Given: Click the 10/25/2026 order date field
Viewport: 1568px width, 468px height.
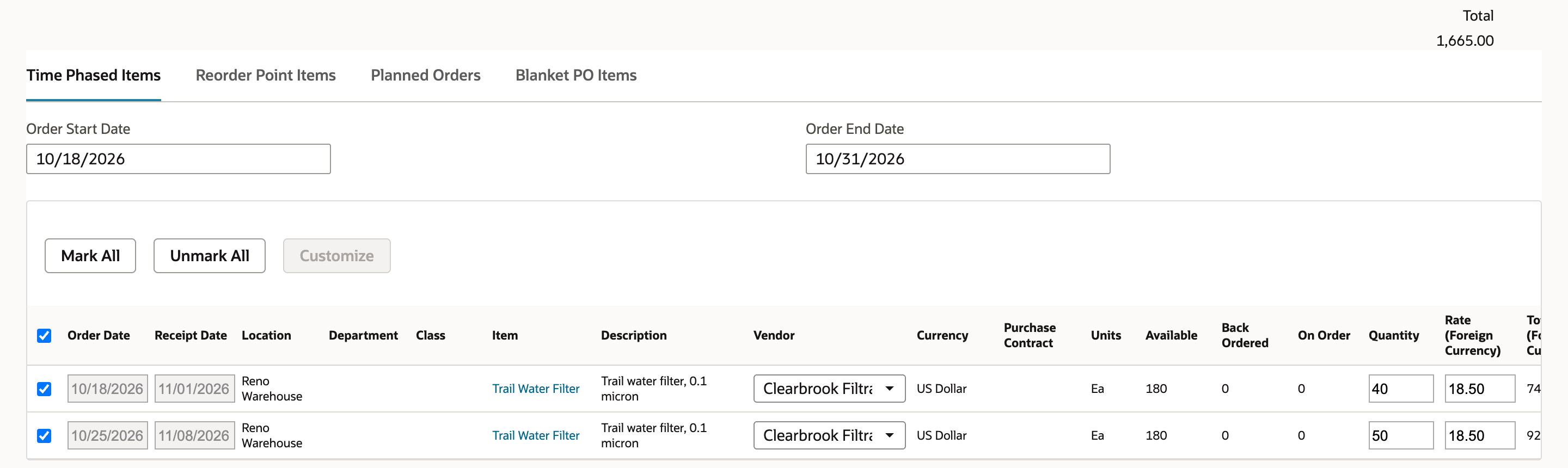Looking at the screenshot, I should tap(107, 435).
